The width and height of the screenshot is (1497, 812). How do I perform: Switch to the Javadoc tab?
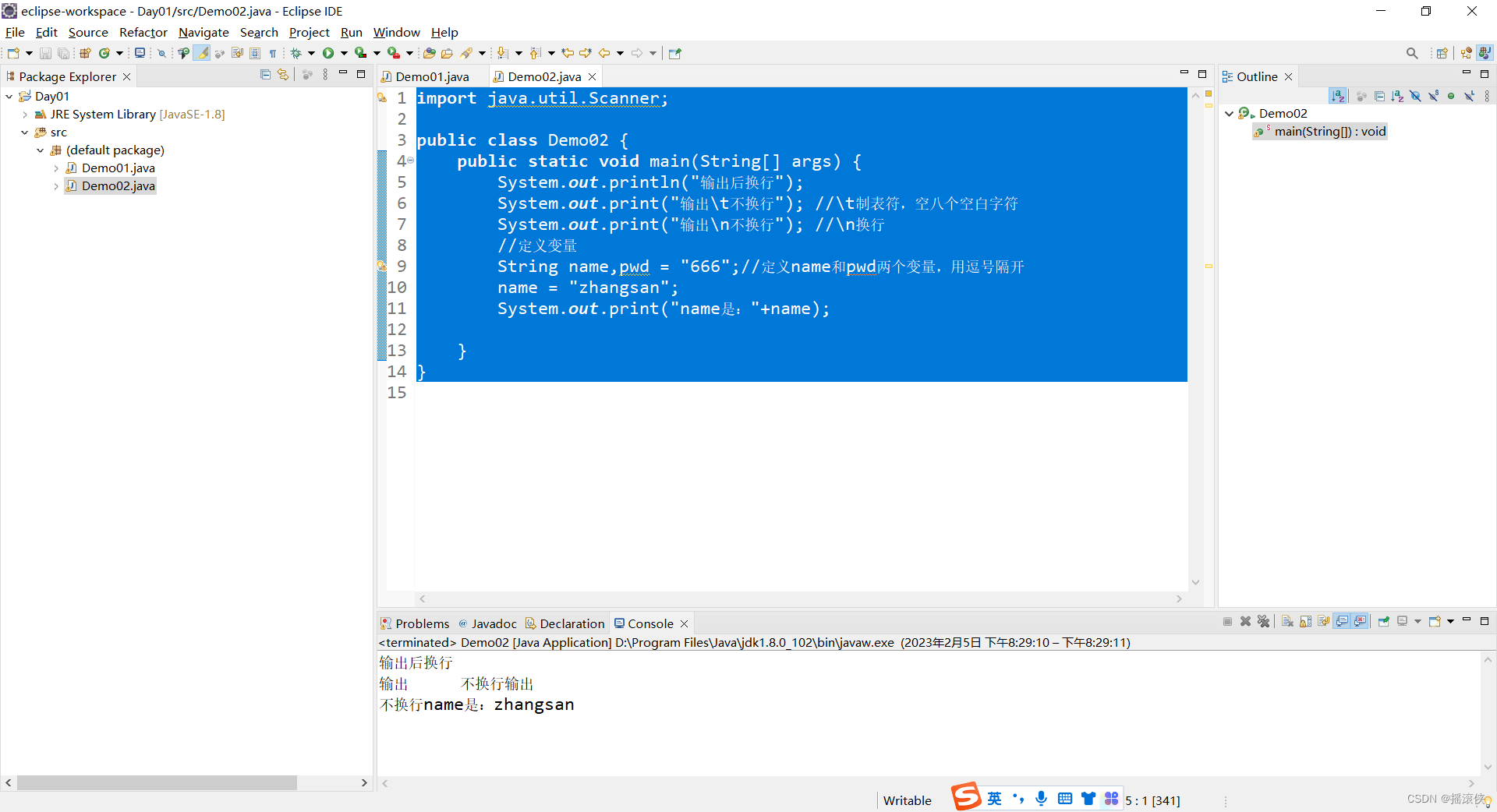click(488, 623)
